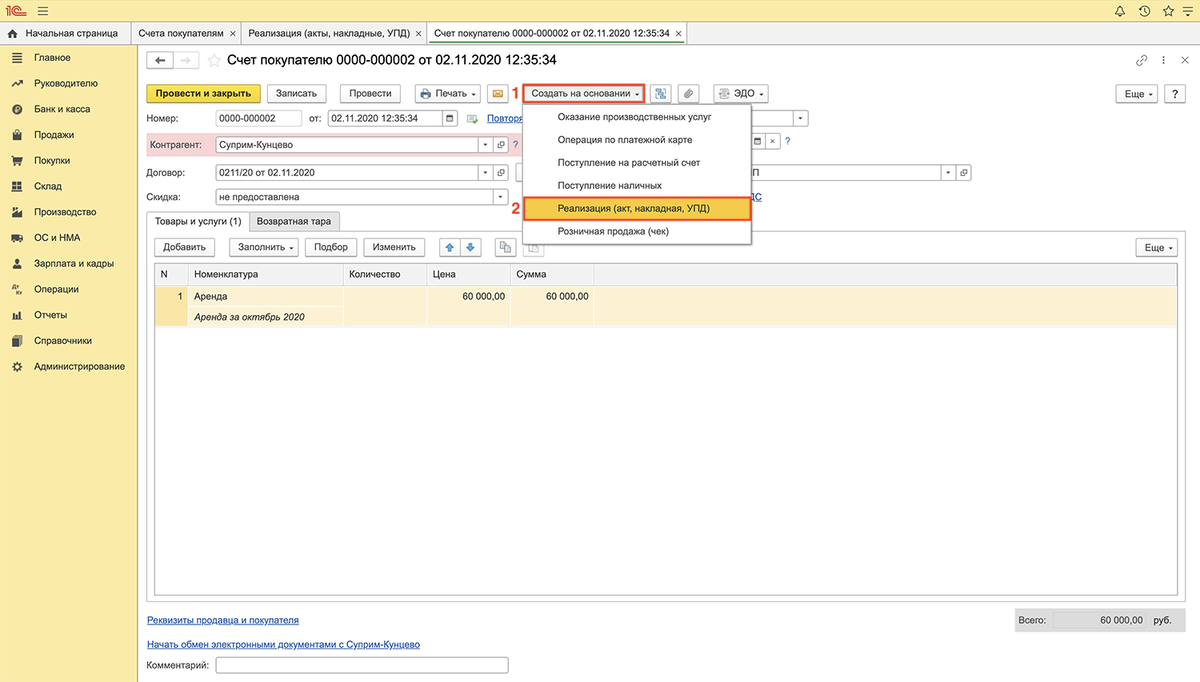The height and width of the screenshot is (682, 1200).
Task: Open the favorites star in top bar
Action: [1167, 12]
